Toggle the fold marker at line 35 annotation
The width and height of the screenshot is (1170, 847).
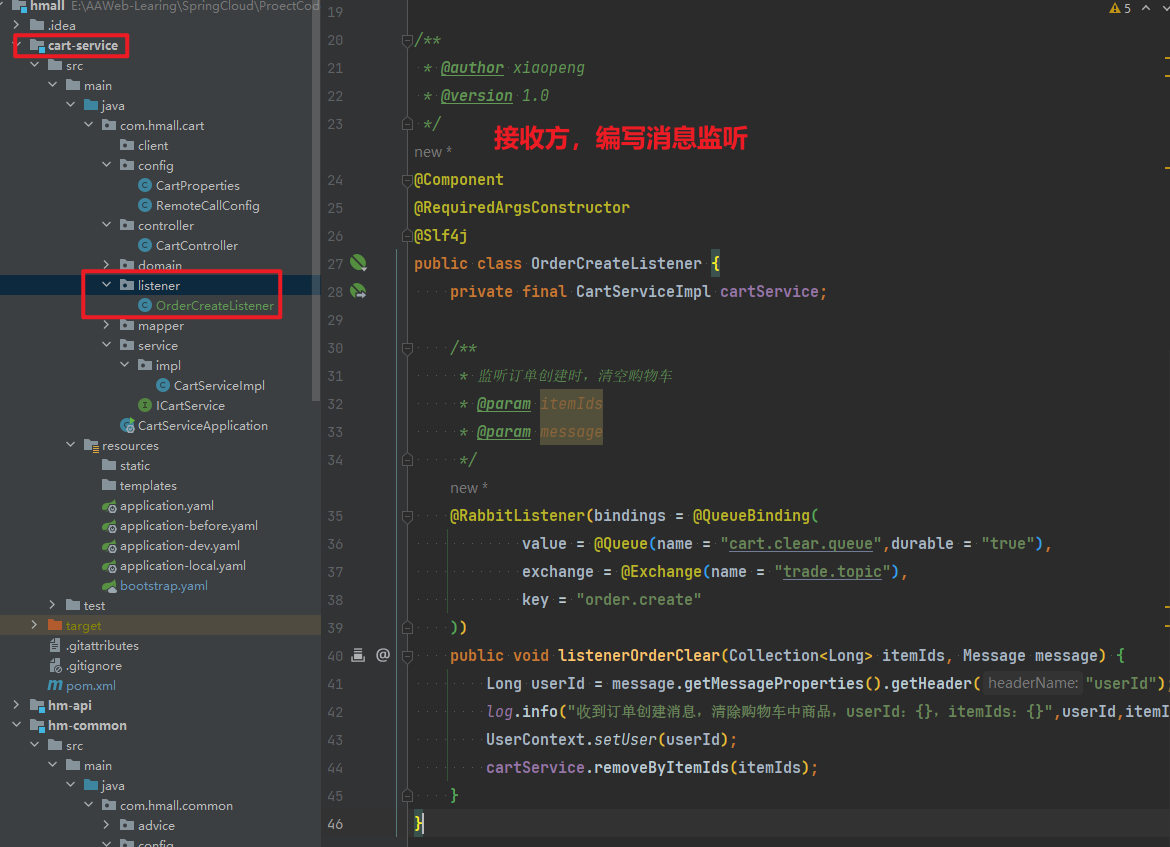[x=407, y=516]
